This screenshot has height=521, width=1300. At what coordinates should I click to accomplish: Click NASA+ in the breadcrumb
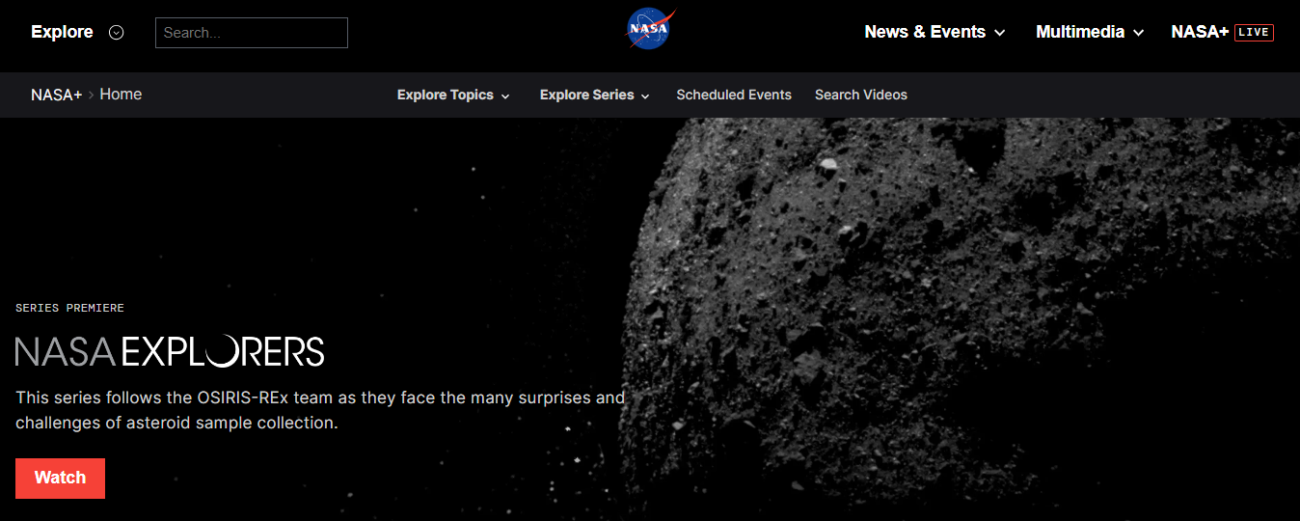coord(56,95)
